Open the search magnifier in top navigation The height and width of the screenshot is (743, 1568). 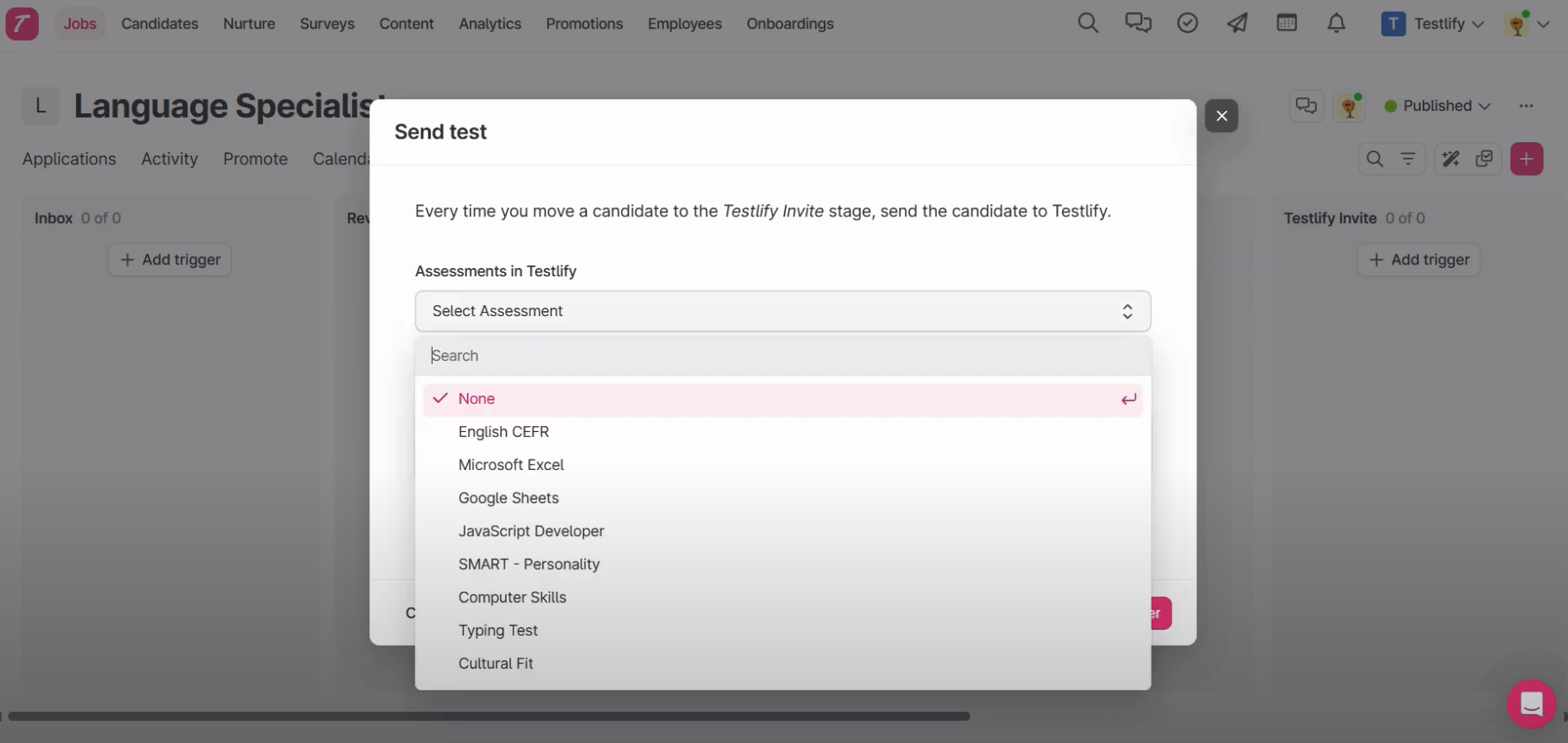tap(1088, 24)
